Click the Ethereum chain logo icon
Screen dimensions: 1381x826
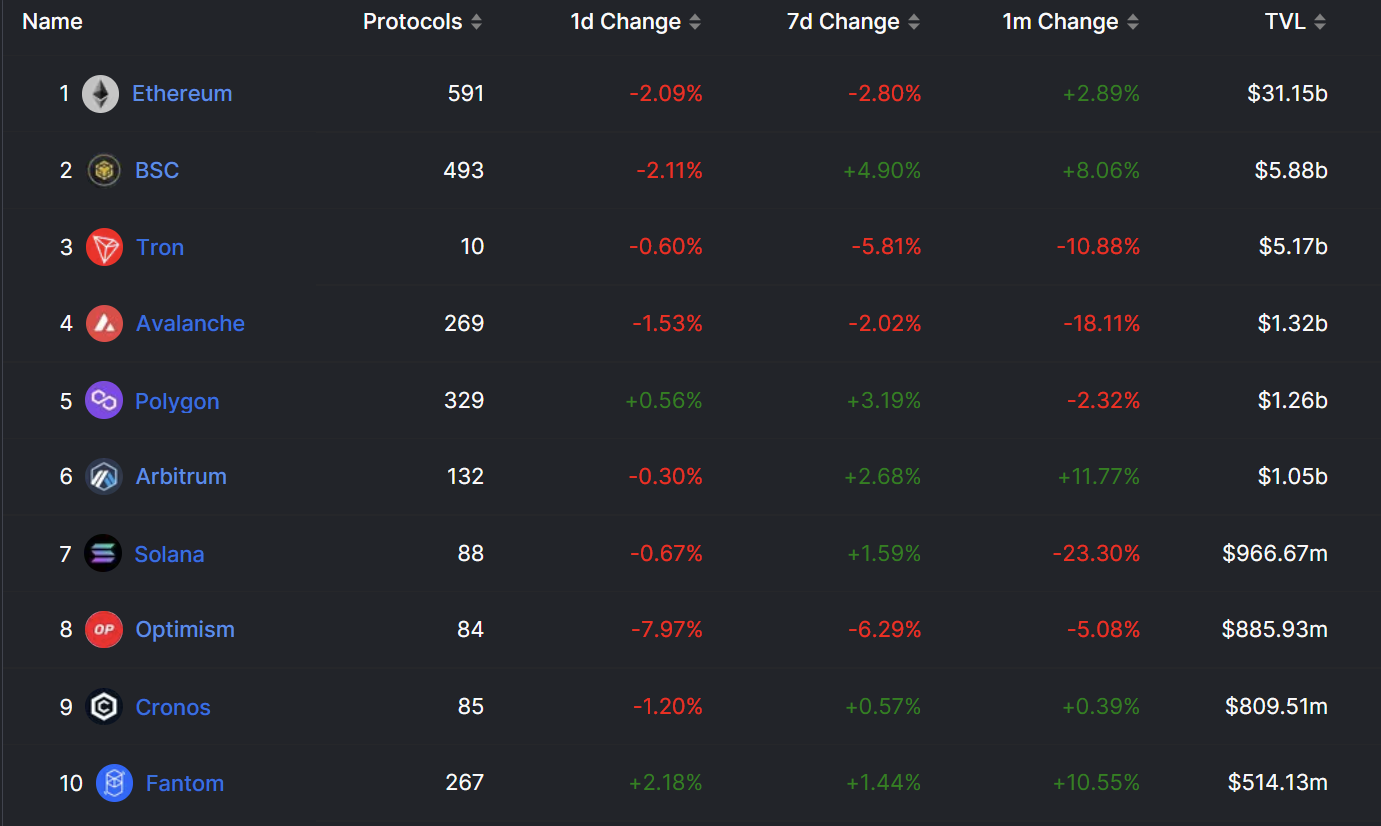(x=100, y=94)
